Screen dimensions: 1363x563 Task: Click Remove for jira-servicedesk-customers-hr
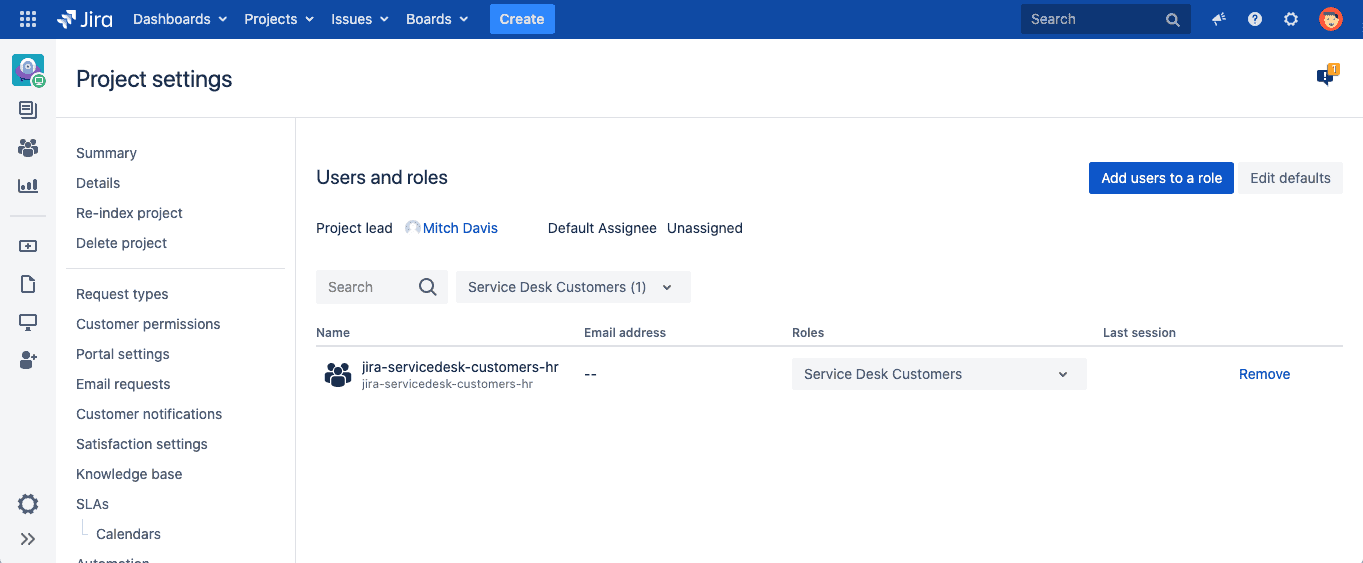pyautogui.click(x=1264, y=374)
